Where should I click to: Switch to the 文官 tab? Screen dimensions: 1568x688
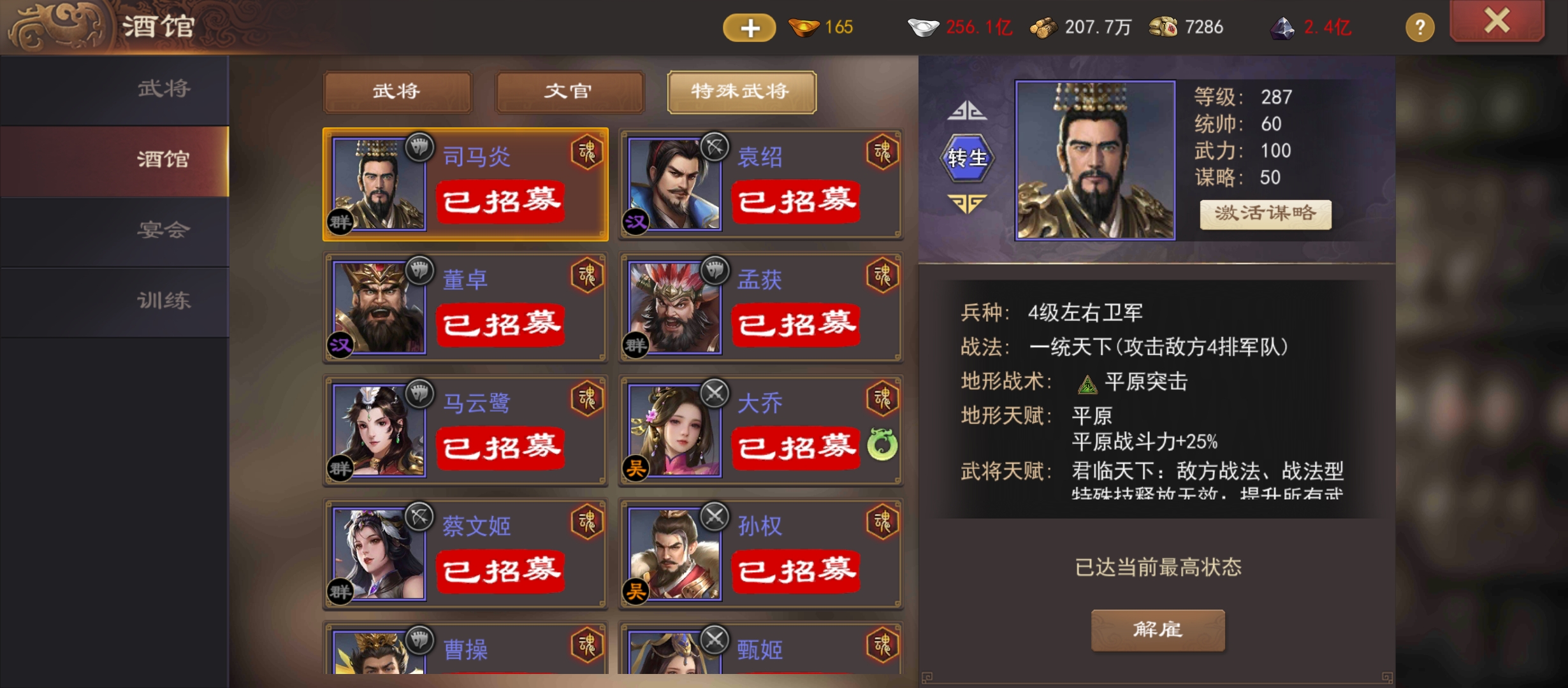[x=569, y=92]
